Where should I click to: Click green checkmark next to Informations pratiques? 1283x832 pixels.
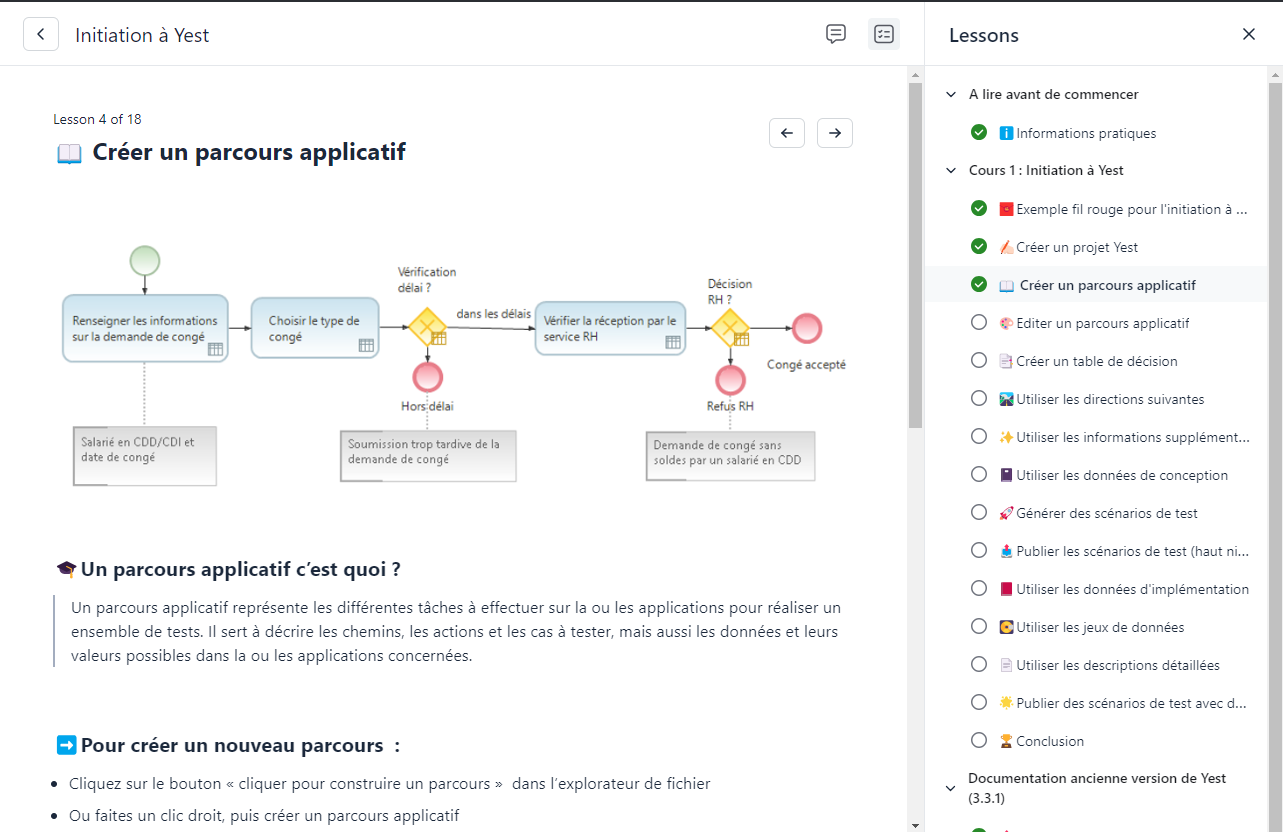979,133
